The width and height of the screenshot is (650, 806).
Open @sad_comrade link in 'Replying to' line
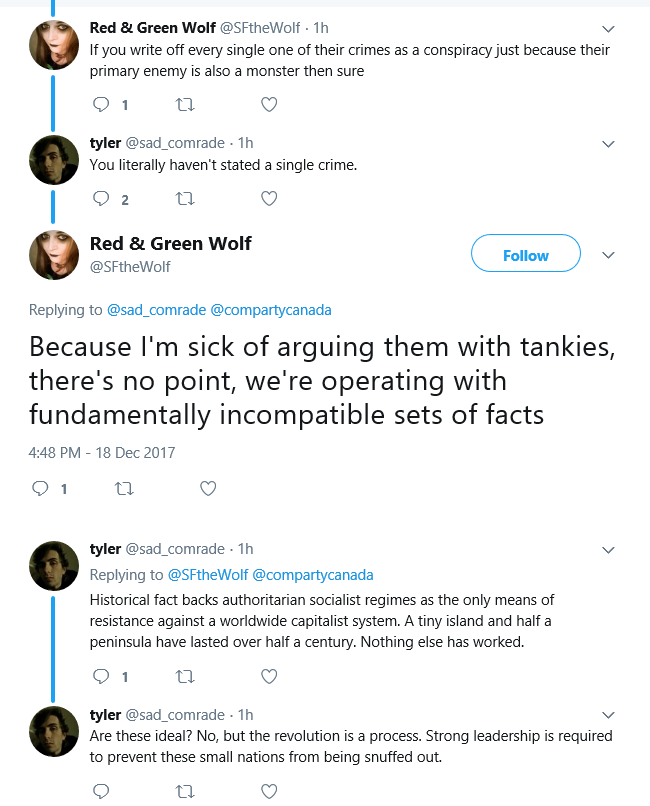pyautogui.click(x=156, y=310)
